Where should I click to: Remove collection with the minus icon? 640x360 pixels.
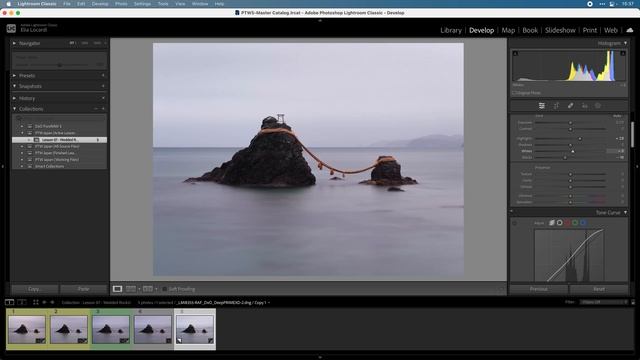(96, 109)
